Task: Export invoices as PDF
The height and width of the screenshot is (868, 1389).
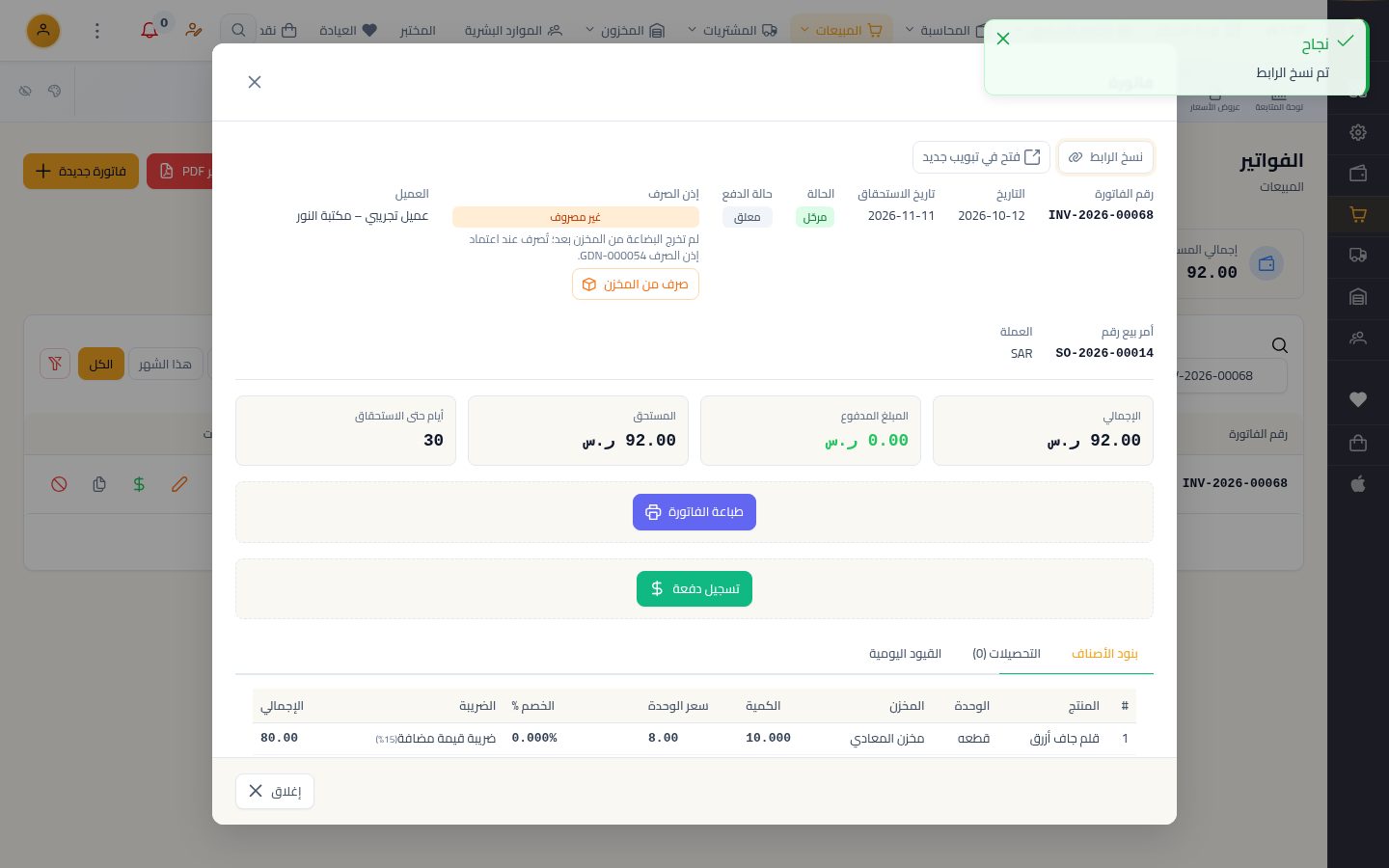Action: pyautogui.click(x=181, y=172)
